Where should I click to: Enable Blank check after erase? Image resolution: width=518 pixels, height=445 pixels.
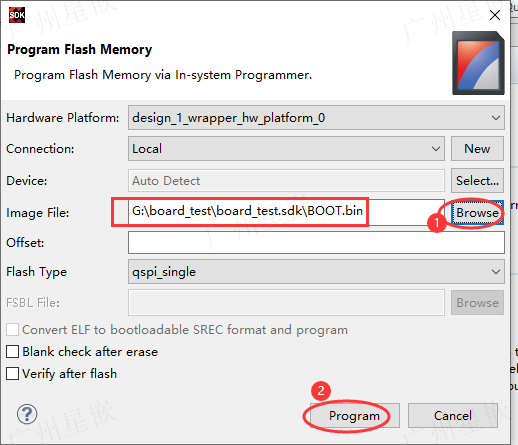(x=12, y=352)
